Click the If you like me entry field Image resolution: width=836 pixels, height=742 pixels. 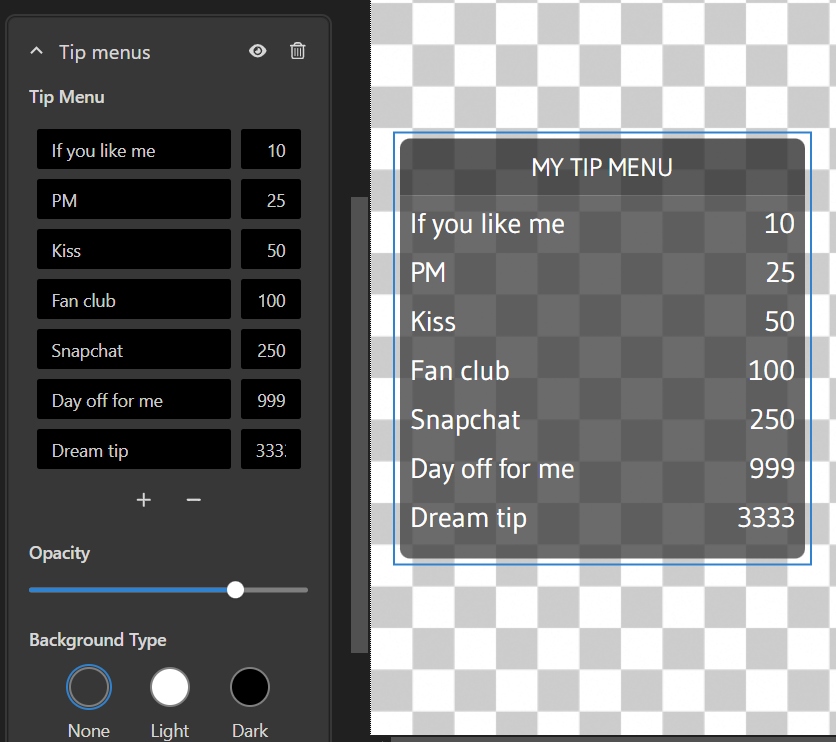coord(133,149)
